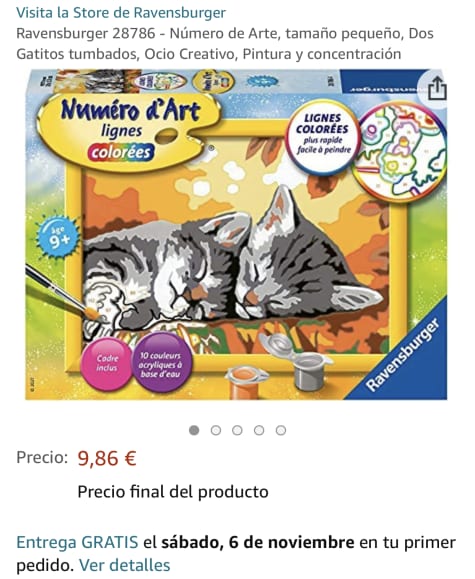Click the age 9+ badge on box
The height and width of the screenshot is (579, 475).
pos(58,237)
